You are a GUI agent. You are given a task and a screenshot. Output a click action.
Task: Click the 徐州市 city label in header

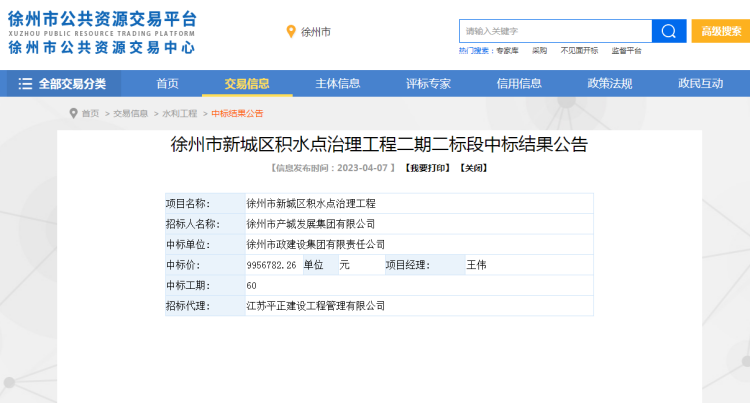(316, 32)
